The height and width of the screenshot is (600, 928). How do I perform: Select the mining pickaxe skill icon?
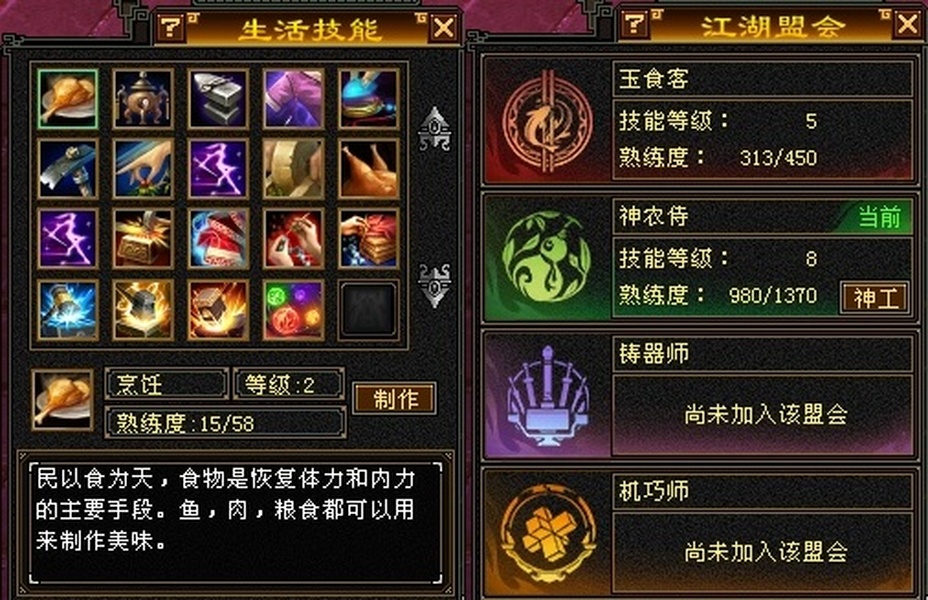pos(67,169)
